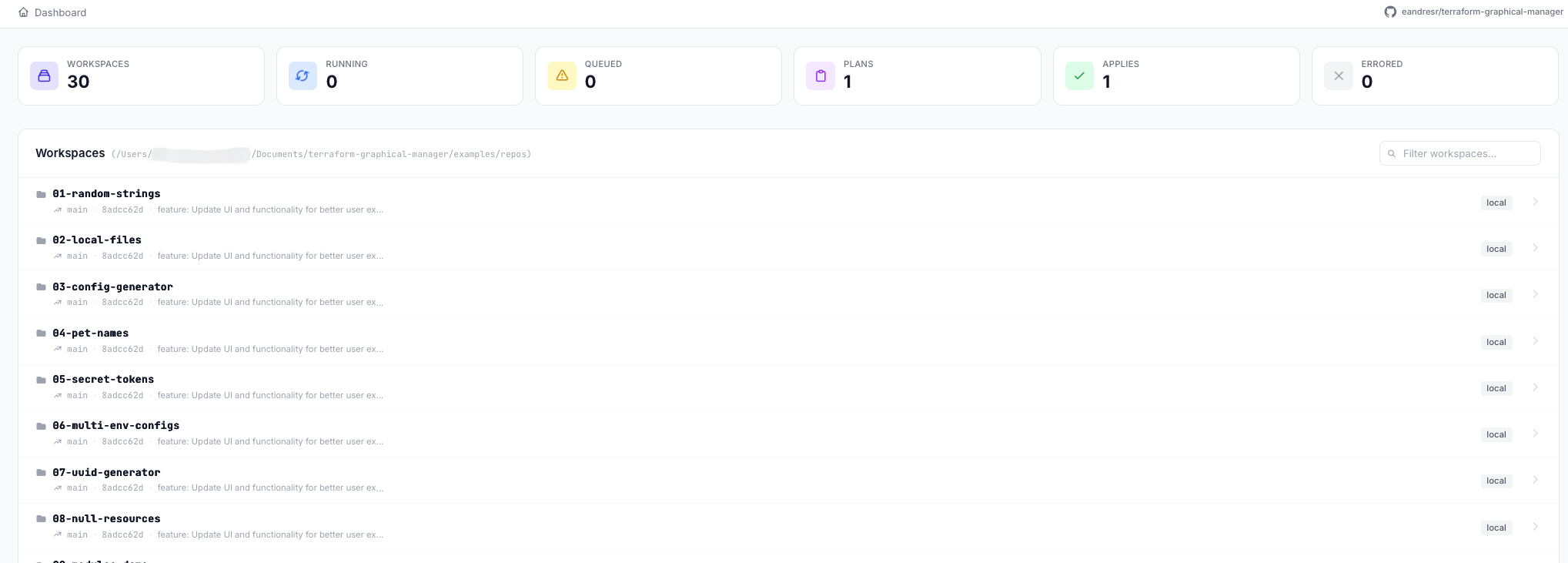Click the local badge on 05-secret-tokens

point(1496,388)
